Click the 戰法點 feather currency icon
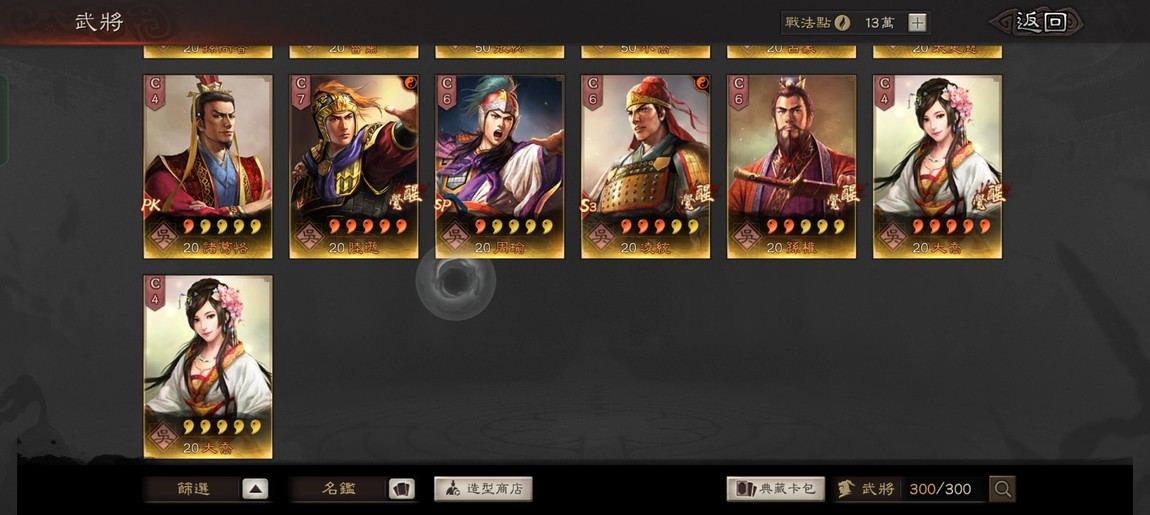 [x=843, y=23]
